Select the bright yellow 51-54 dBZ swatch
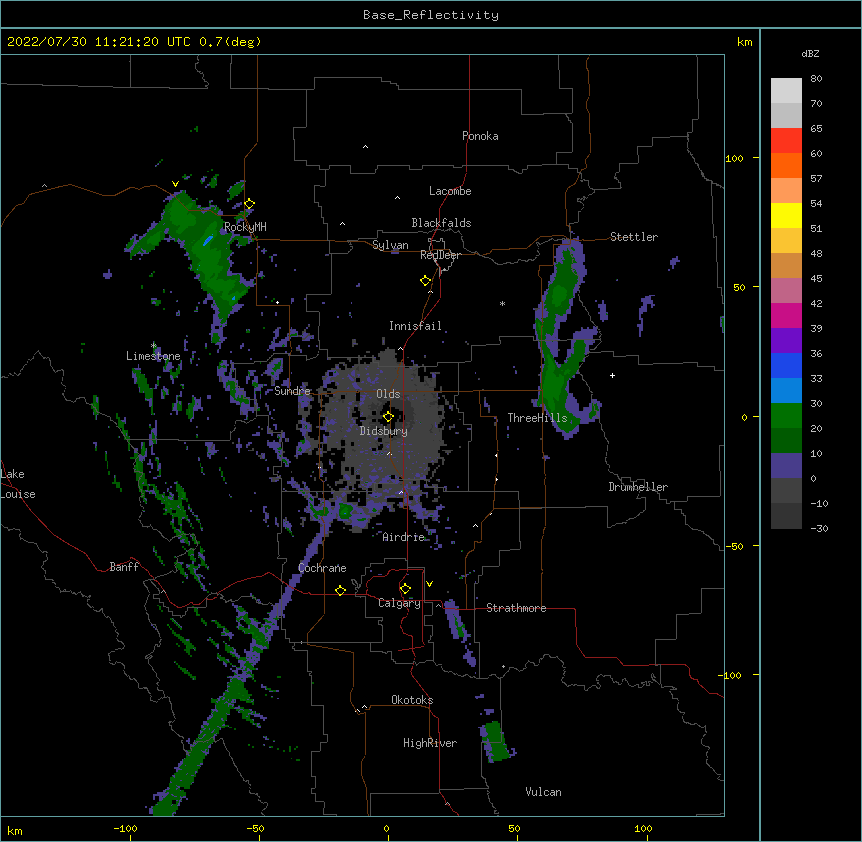Screen dimensions: 862x842 [786, 215]
